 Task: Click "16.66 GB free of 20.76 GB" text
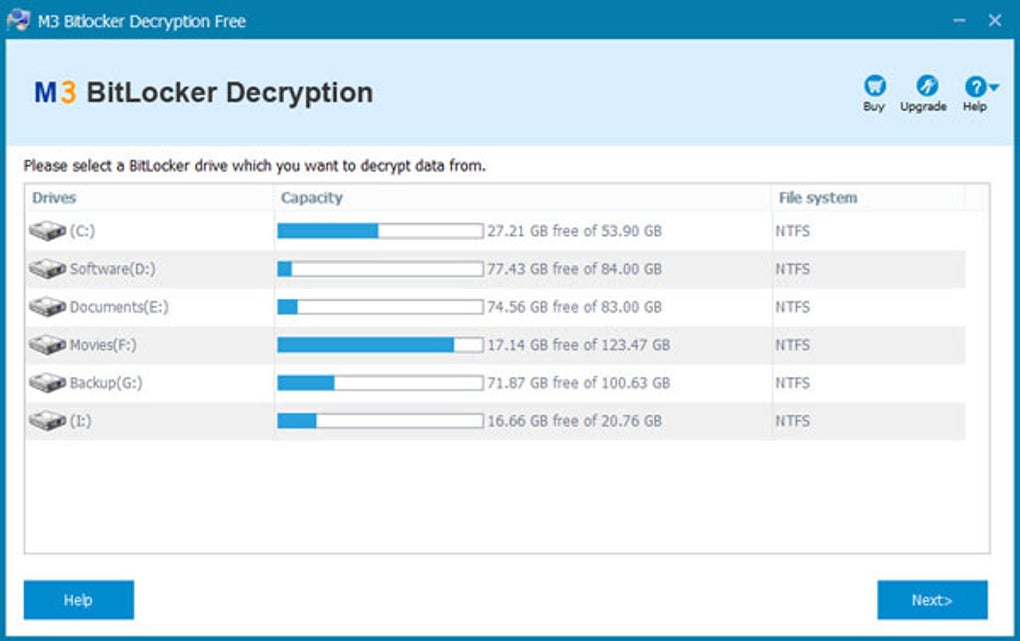click(574, 421)
